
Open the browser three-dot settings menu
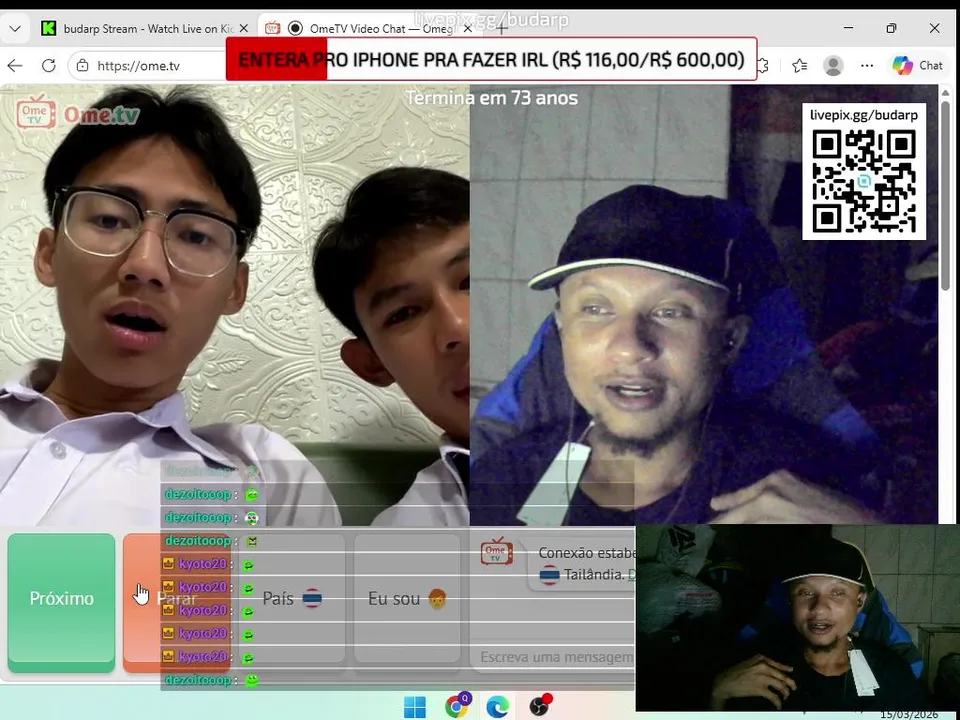tap(867, 66)
